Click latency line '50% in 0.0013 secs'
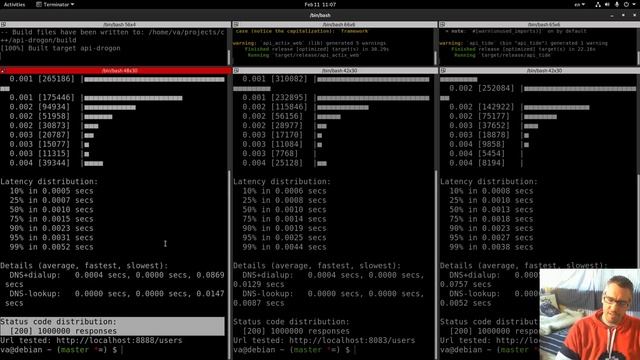 click(491, 210)
